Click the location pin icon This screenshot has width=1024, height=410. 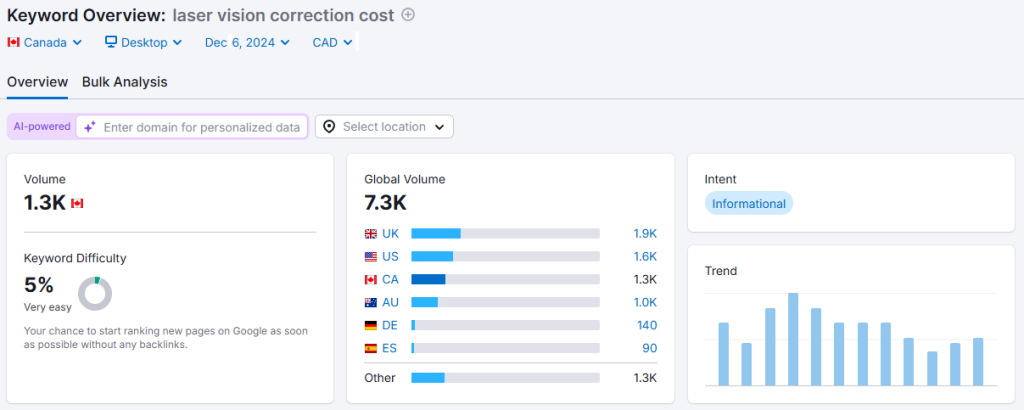(329, 127)
